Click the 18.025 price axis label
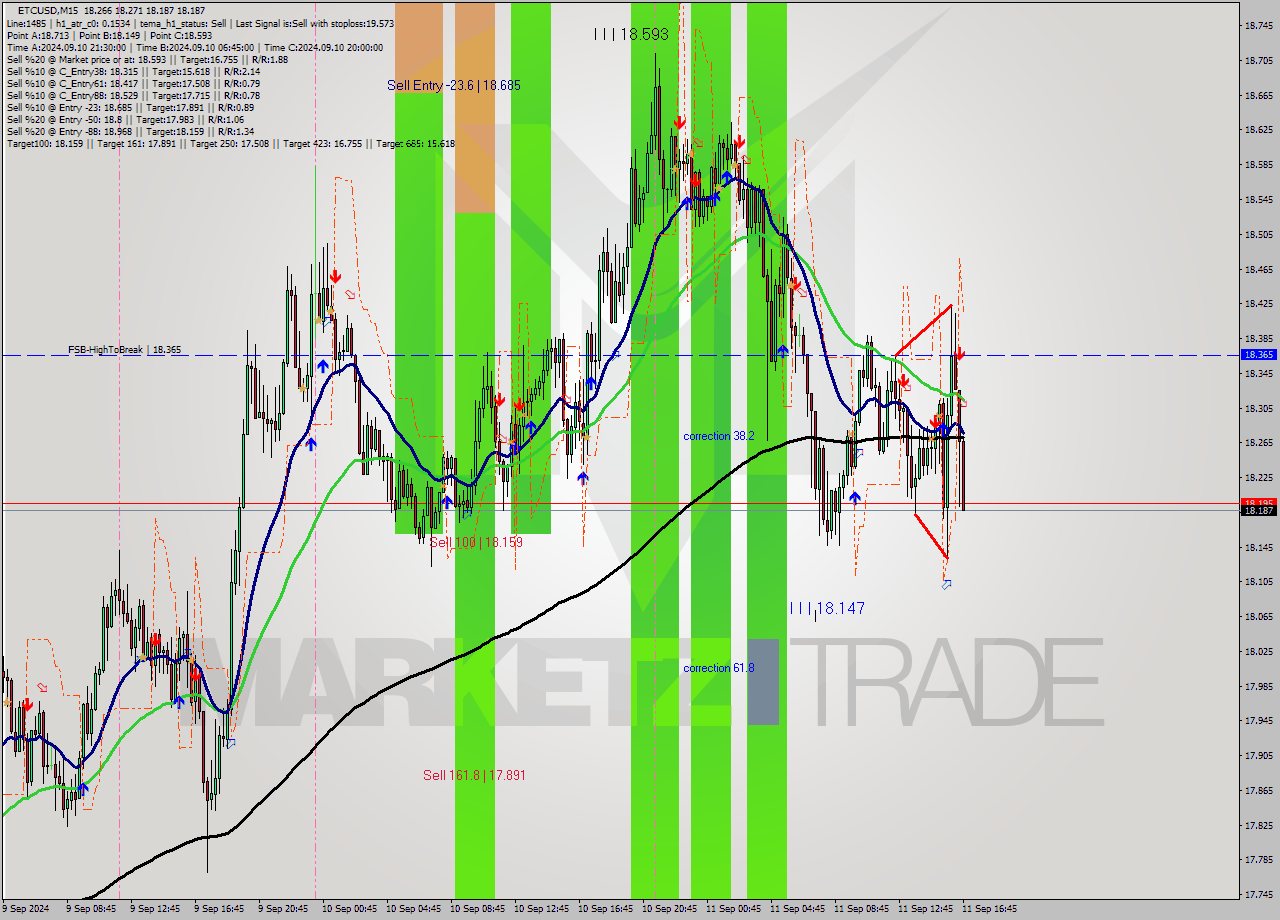The width and height of the screenshot is (1280, 920). [x=1258, y=652]
